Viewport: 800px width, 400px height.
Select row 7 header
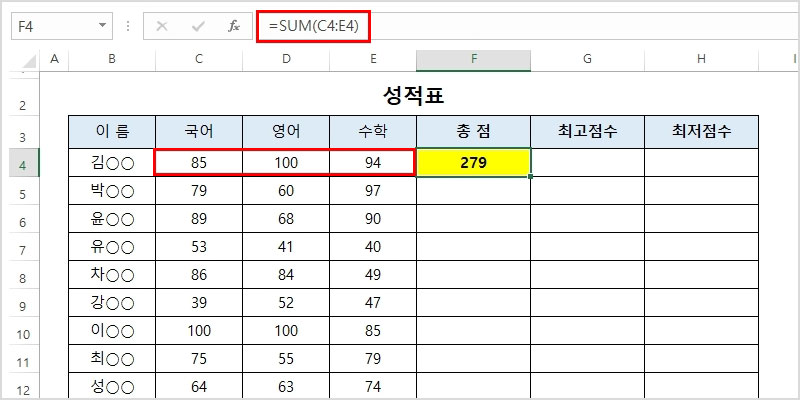tap(23, 247)
